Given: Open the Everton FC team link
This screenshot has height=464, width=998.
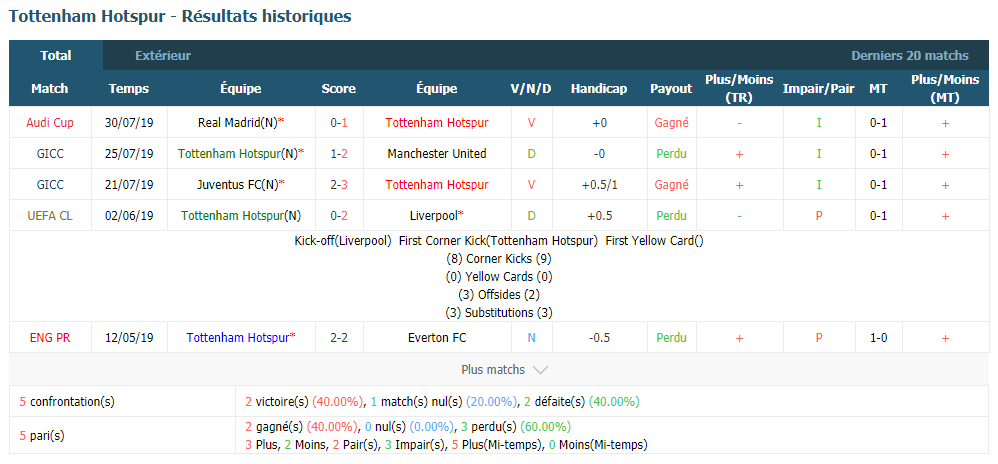Looking at the screenshot, I should click(x=437, y=338).
